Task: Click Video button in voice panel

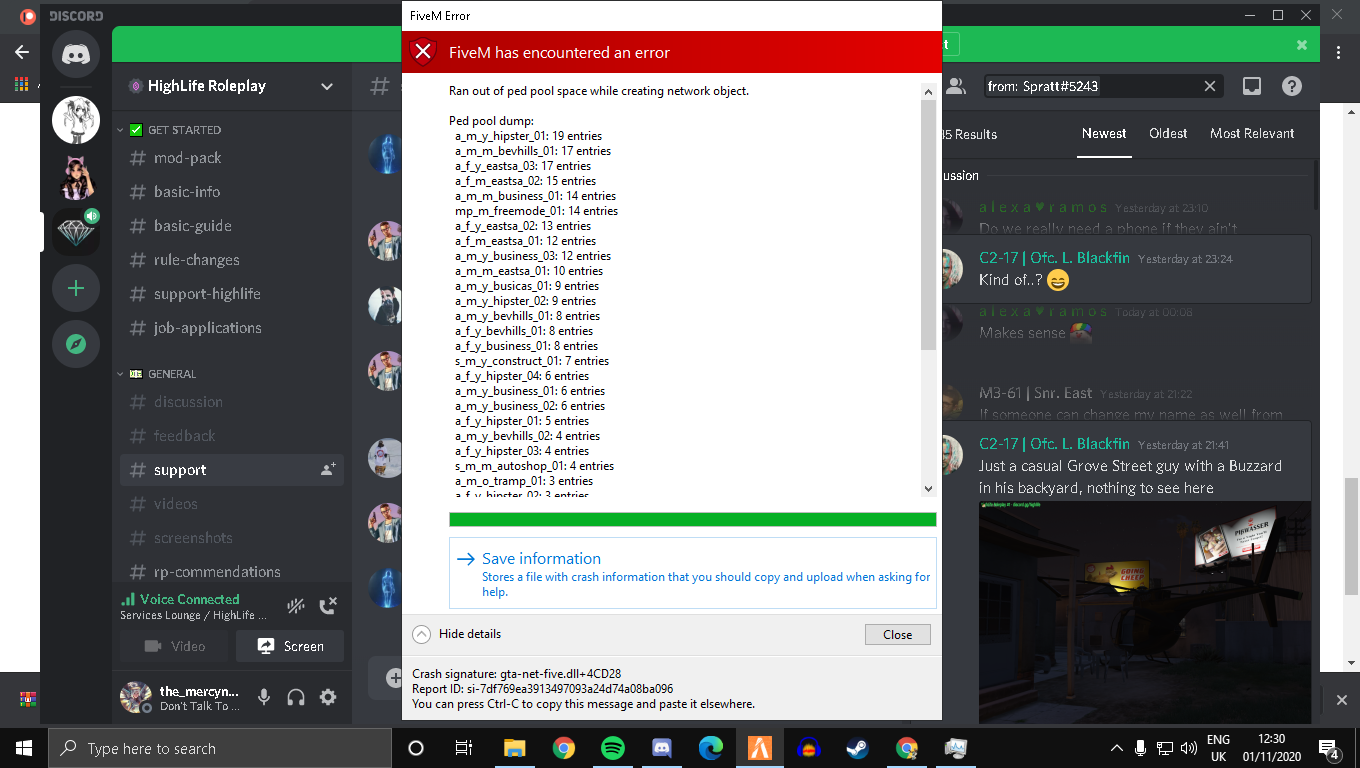Action: pyautogui.click(x=176, y=646)
